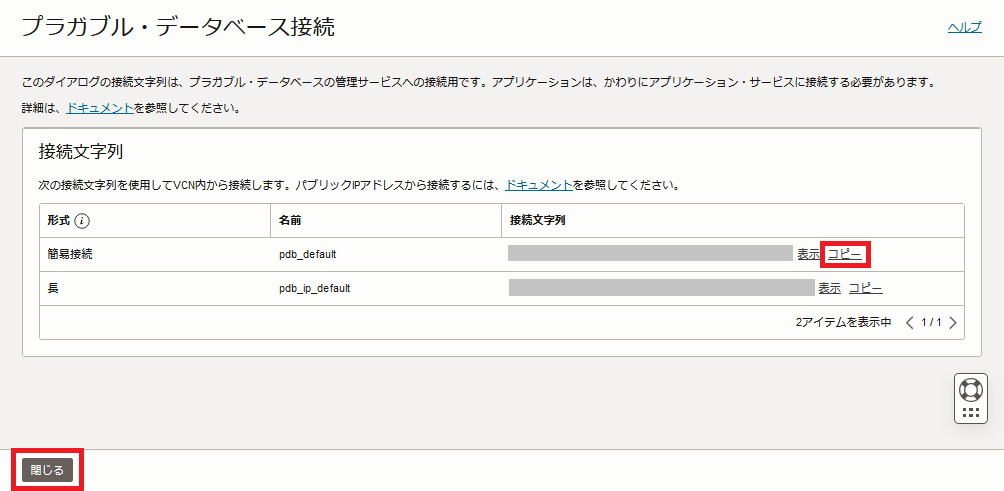This screenshot has width=1004, height=491.
Task: Open the ドキュメント link about public IP connection
Action: point(539,185)
